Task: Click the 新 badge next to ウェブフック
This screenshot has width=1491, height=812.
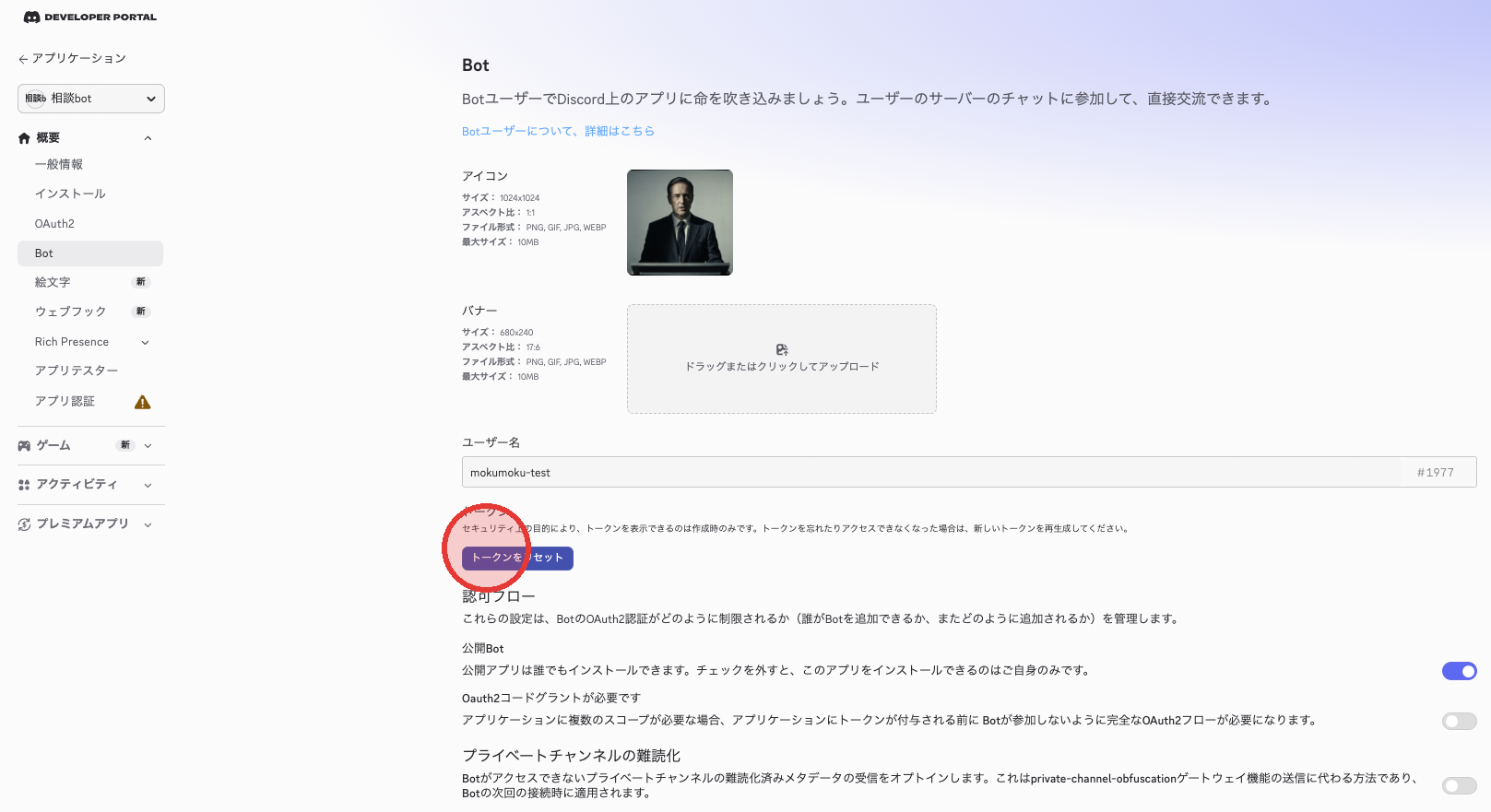Action: [x=140, y=312]
